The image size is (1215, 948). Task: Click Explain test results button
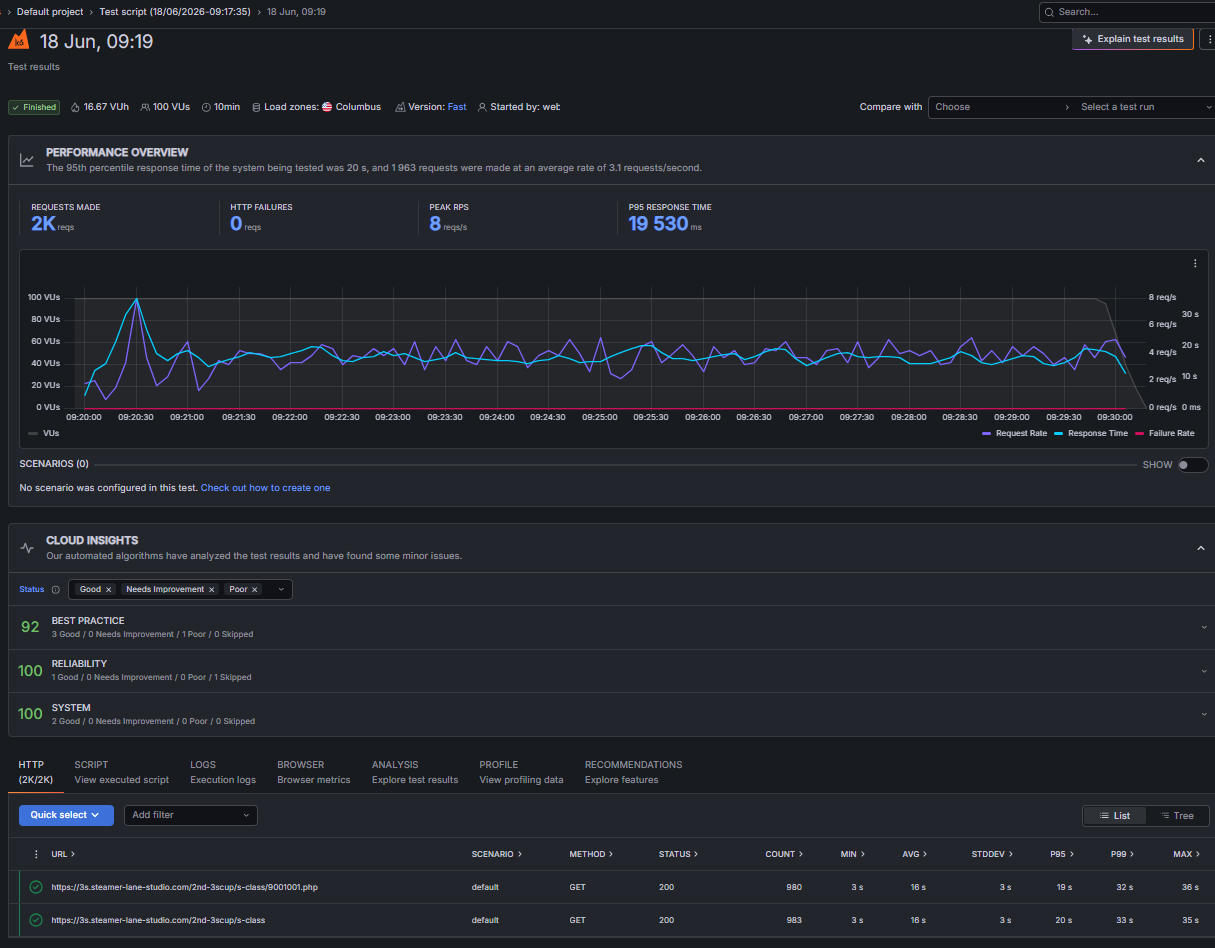pyautogui.click(x=1132, y=39)
